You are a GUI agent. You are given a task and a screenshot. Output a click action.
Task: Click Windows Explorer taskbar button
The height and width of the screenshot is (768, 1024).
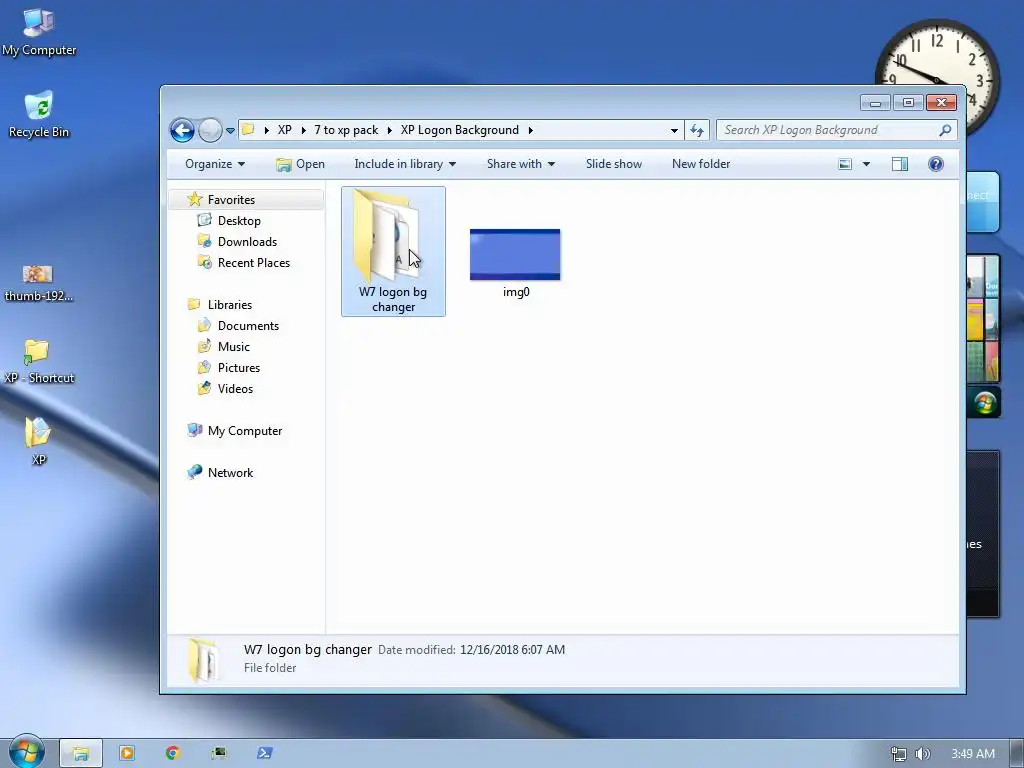click(x=80, y=753)
